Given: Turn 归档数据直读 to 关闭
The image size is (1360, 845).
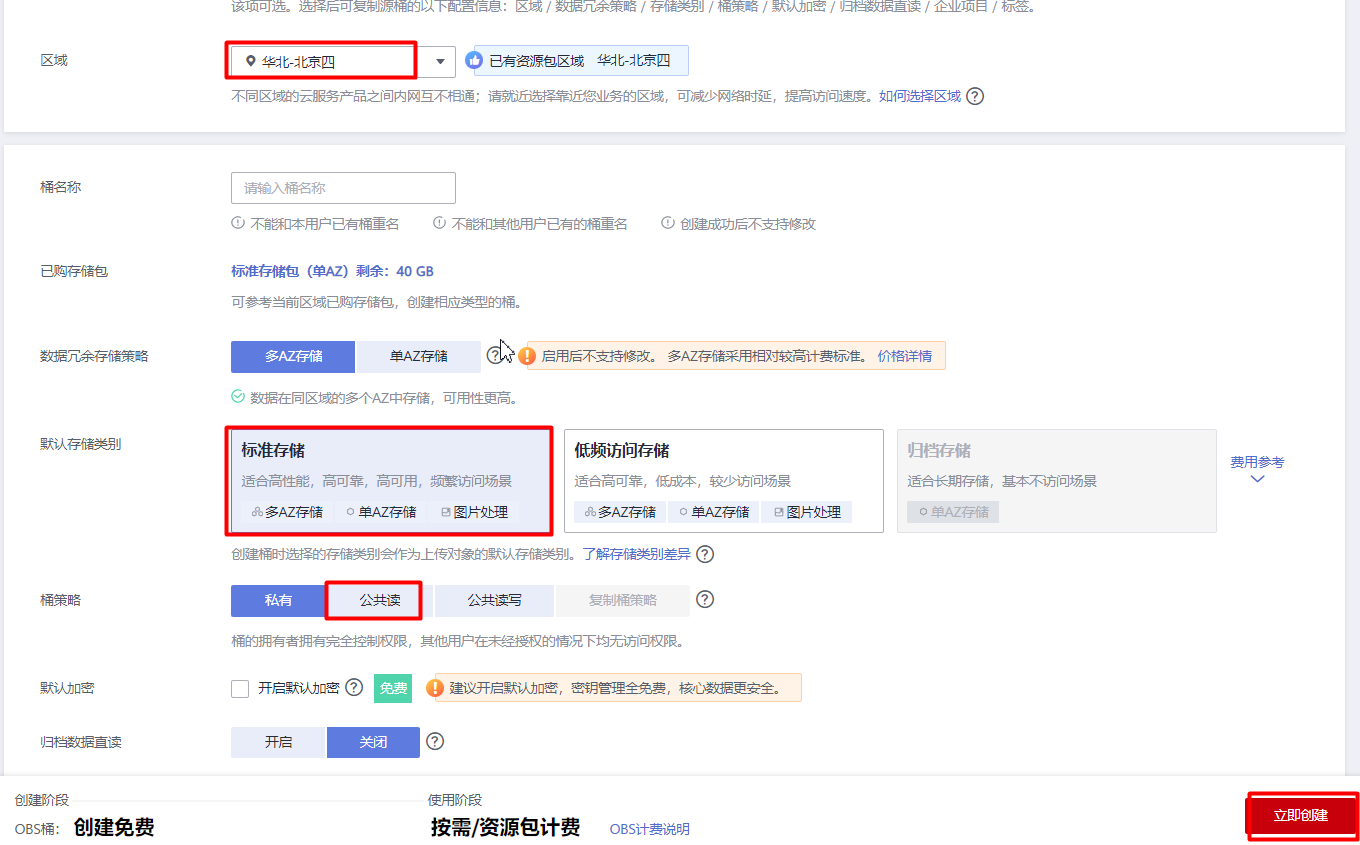Looking at the screenshot, I should click(373, 742).
